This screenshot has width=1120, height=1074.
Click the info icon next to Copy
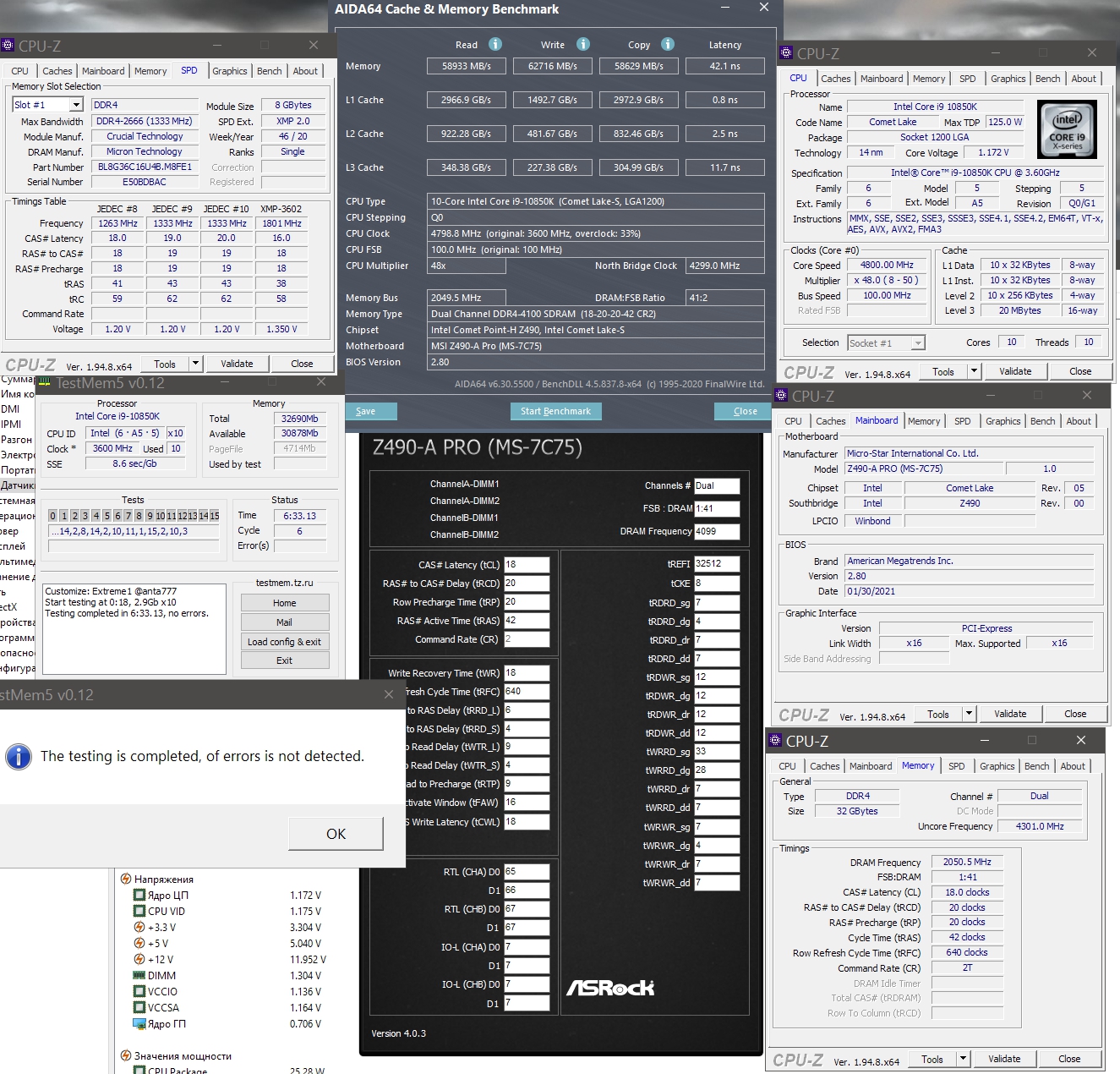668,44
